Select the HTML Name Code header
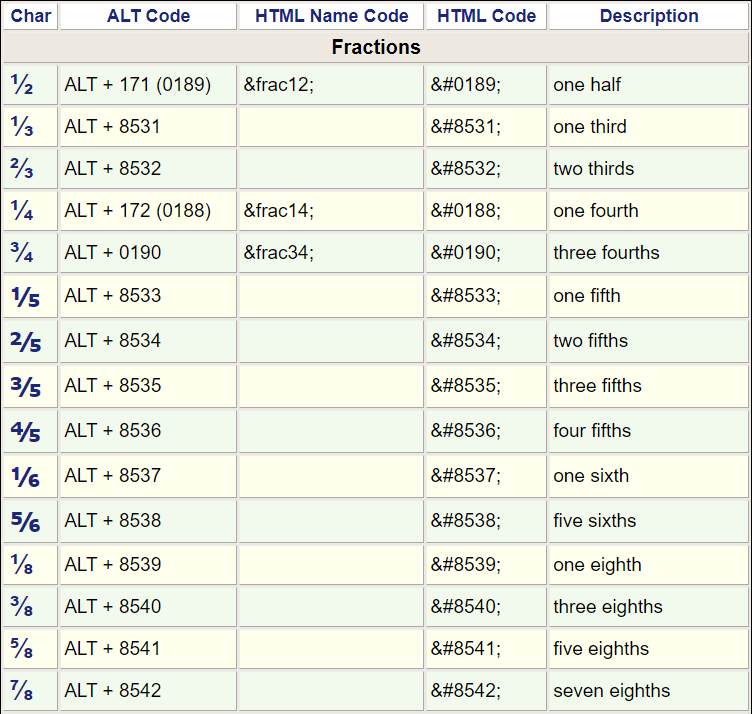Screen dimensions: 752x714 tap(331, 16)
